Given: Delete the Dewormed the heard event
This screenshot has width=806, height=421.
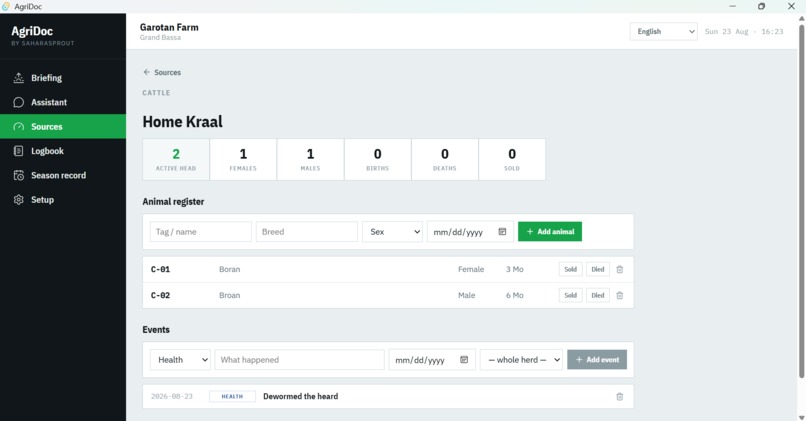Looking at the screenshot, I should (619, 396).
